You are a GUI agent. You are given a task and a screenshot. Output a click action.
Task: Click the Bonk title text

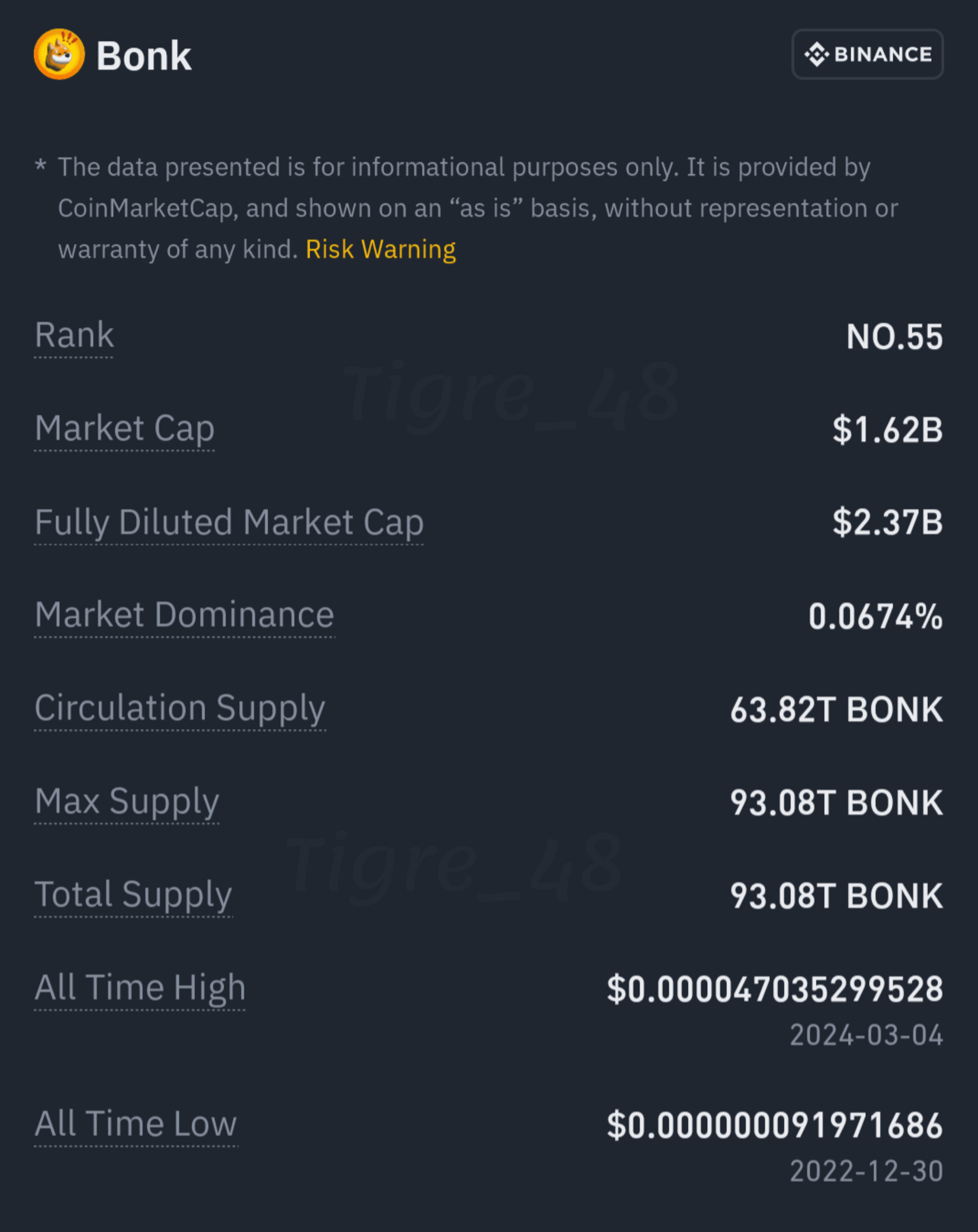[144, 56]
